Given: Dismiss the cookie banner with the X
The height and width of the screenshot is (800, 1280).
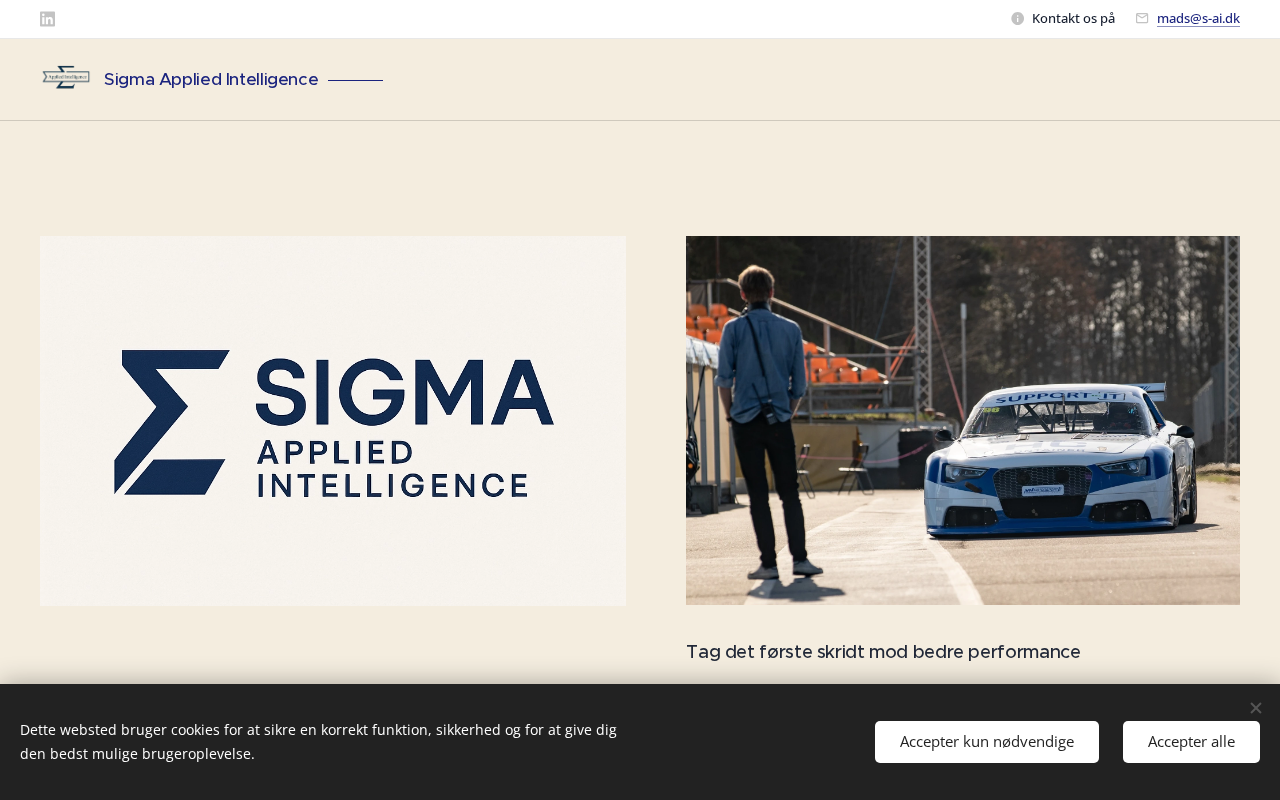Looking at the screenshot, I should click(1255, 708).
